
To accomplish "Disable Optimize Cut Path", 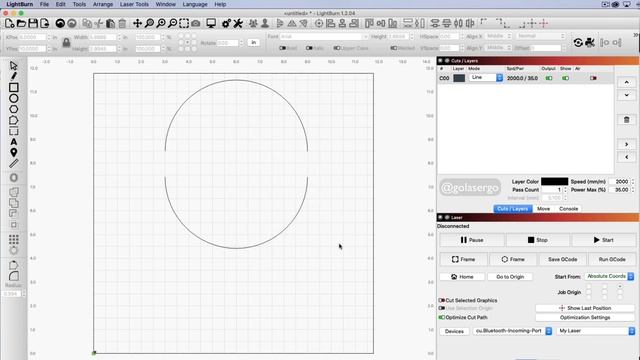I will pos(442,317).
